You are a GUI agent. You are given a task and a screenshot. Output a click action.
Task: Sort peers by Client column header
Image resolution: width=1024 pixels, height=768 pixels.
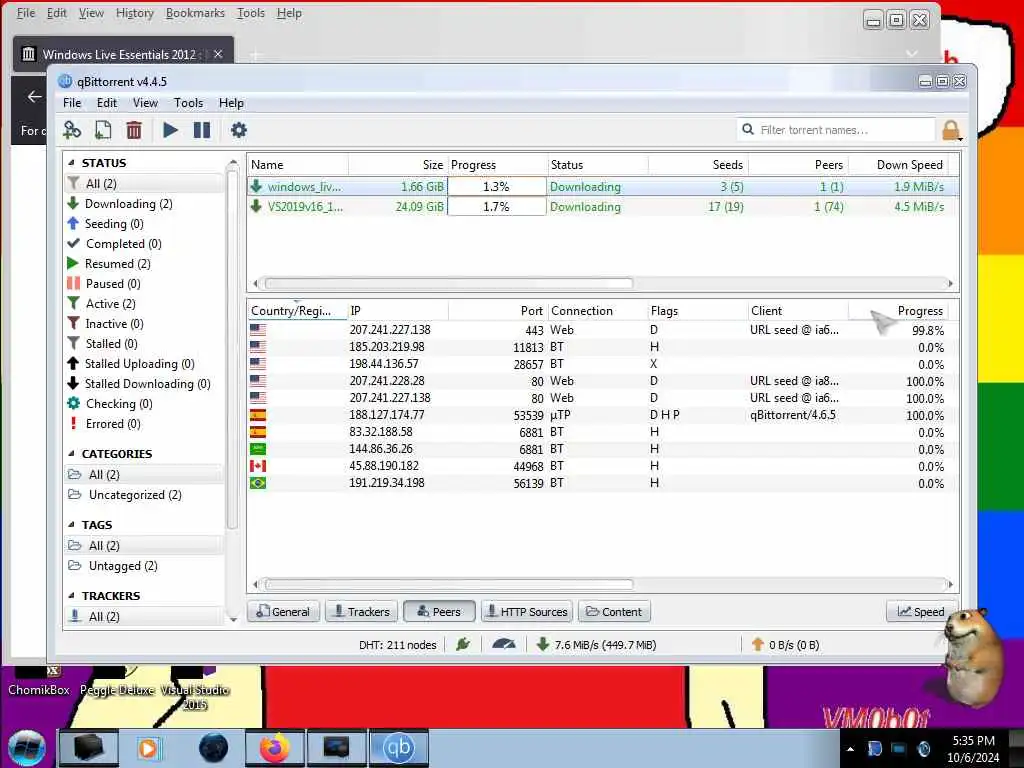798,311
